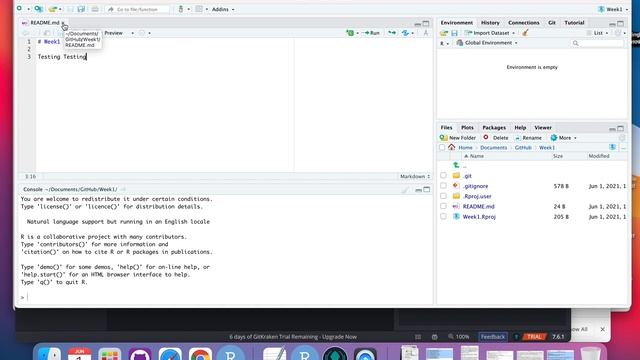Click the Week1 breadcrumb link
Viewport: 640px width, 360px height.
click(547, 147)
